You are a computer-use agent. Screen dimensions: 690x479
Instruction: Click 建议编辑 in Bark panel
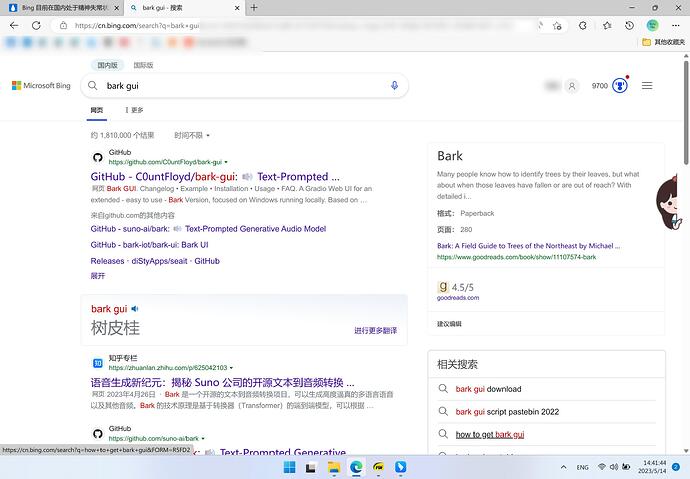click(x=449, y=324)
